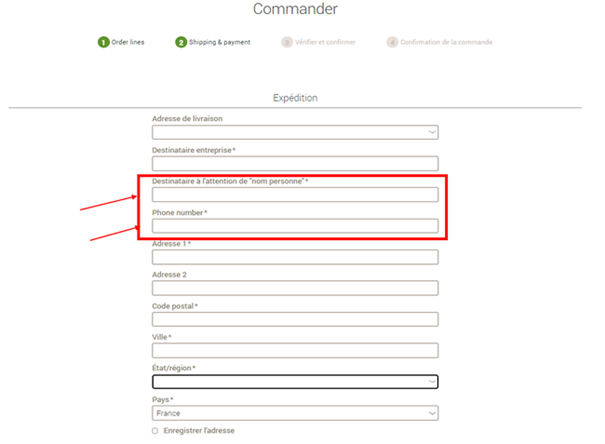Focus the Adresse 2 input box
605x444 pixels.
click(x=295, y=288)
